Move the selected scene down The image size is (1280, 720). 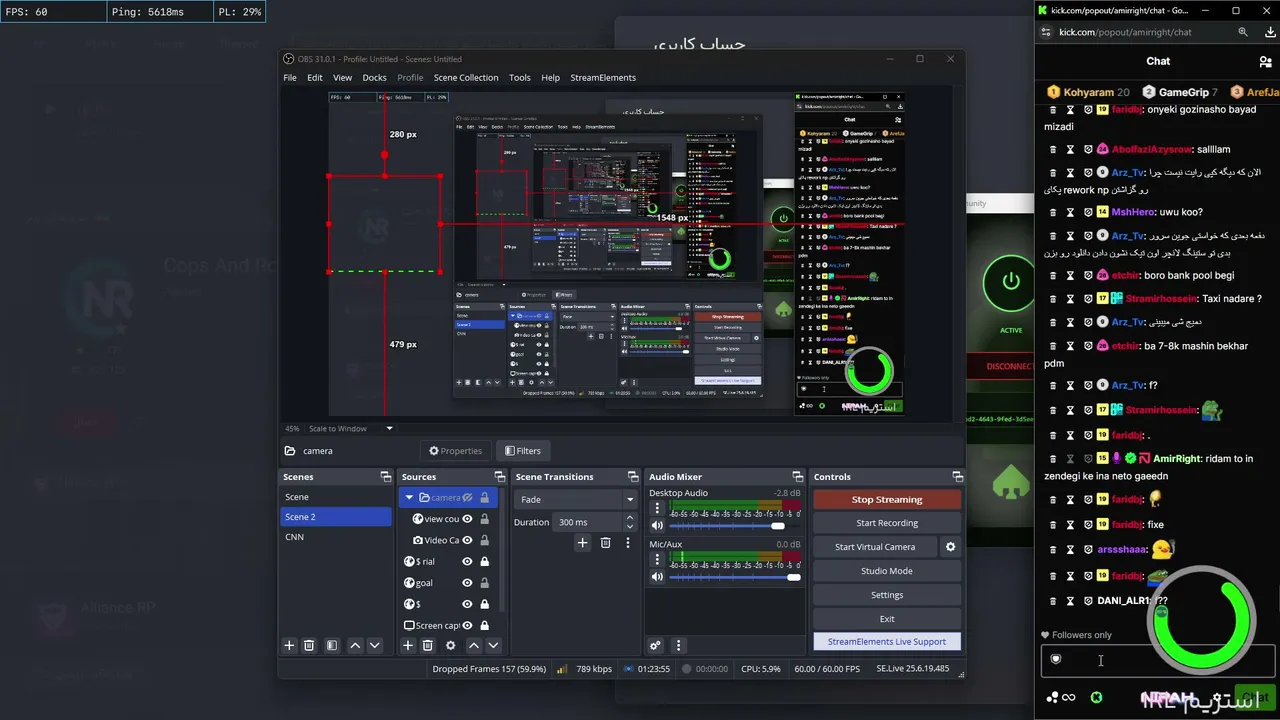click(375, 646)
